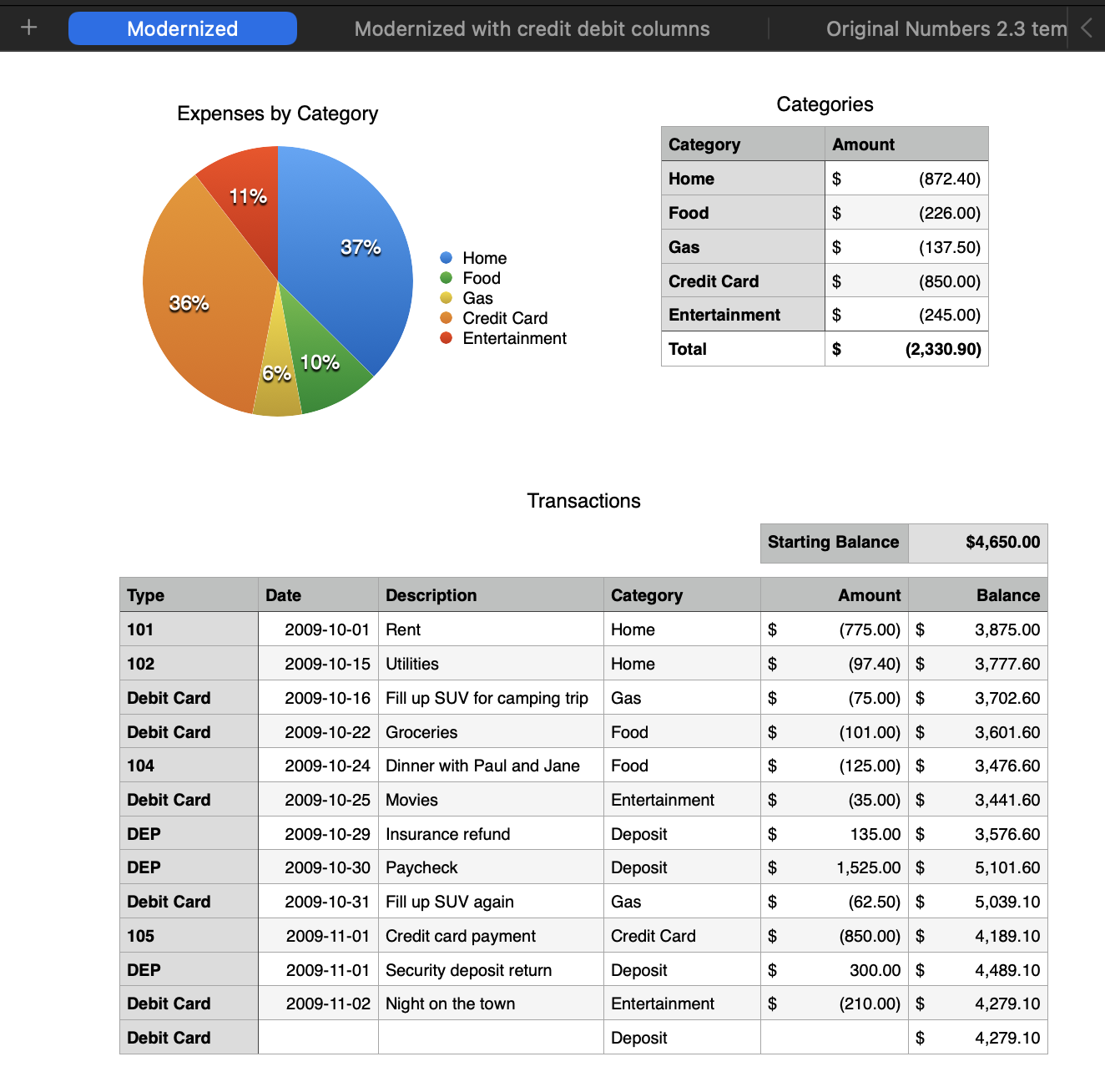Select the 1,525.00 amount cell
Screen dimensions: 1105x1092
point(834,867)
